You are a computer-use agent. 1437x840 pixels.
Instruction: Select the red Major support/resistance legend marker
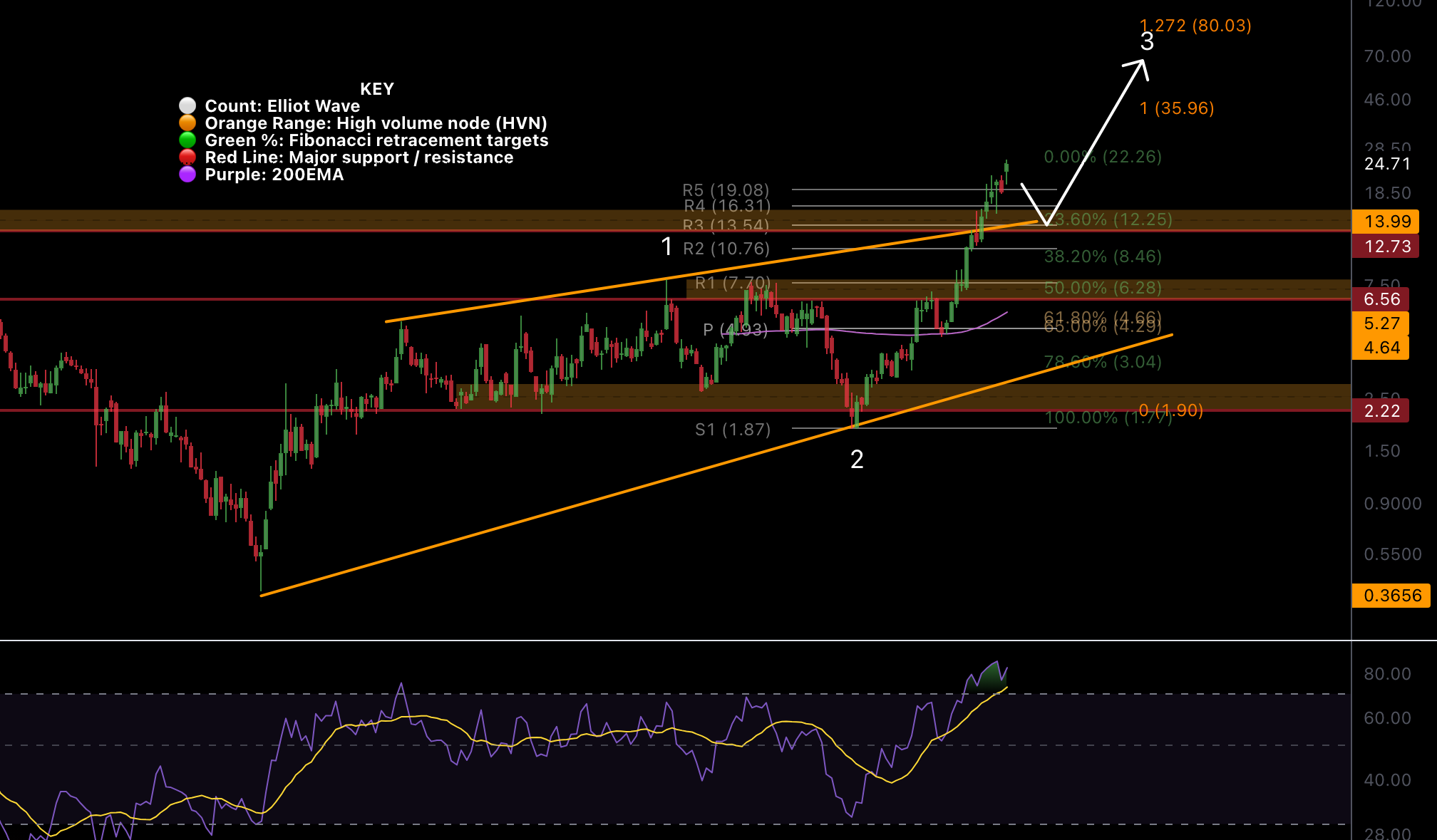pos(188,157)
